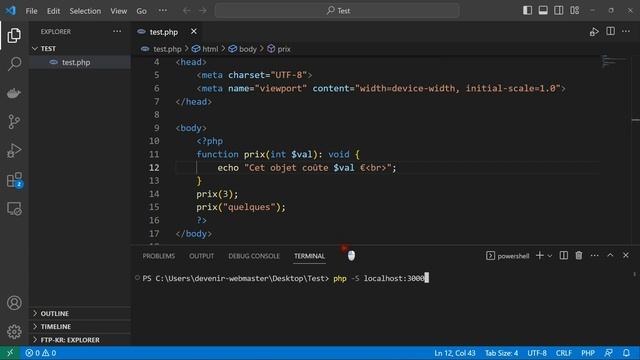
Task: Click the Run file button in editor
Action: click(x=594, y=31)
